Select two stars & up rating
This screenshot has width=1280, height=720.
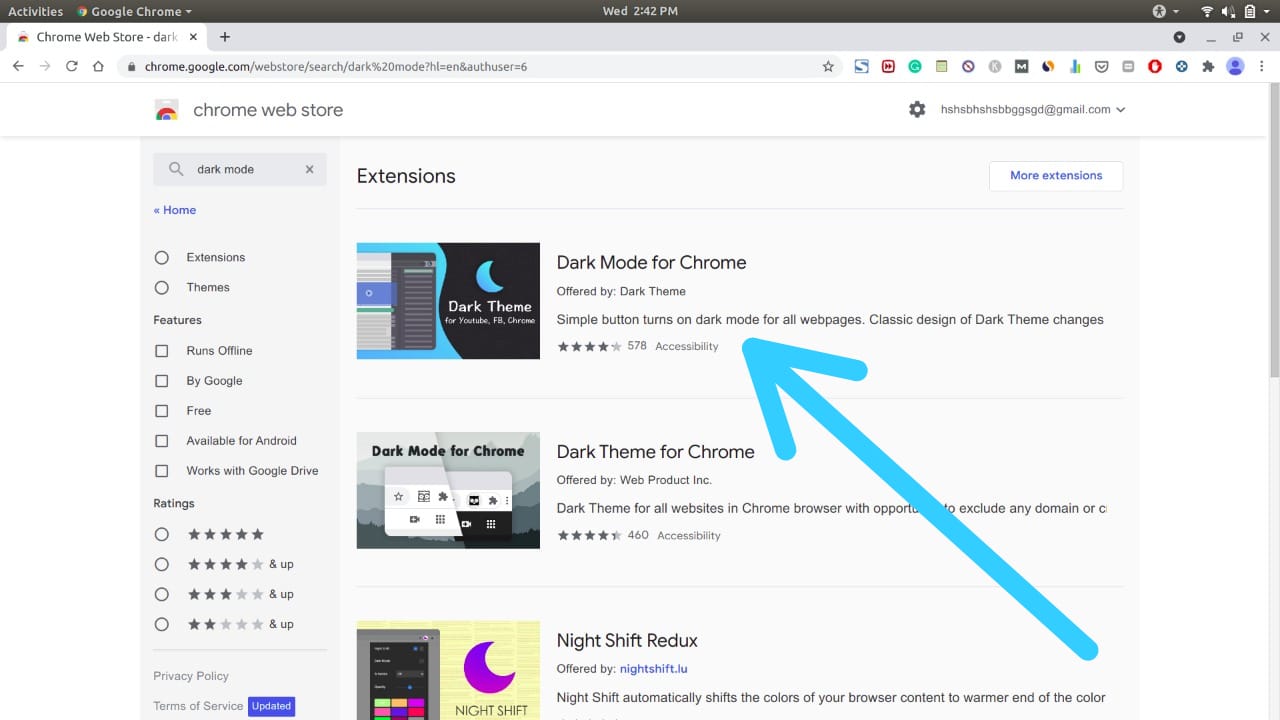pyautogui.click(x=162, y=624)
